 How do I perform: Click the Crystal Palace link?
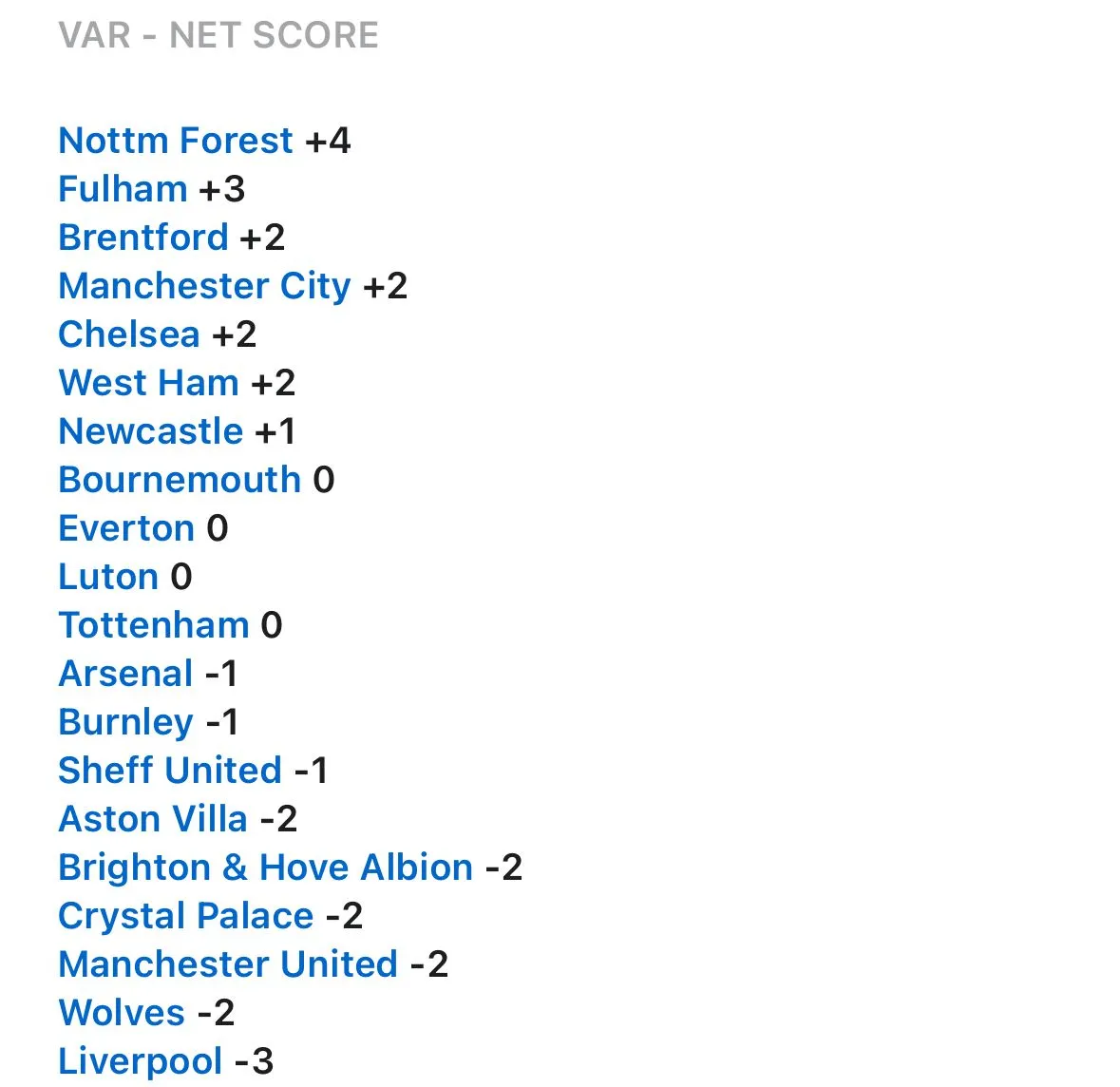[x=185, y=916]
